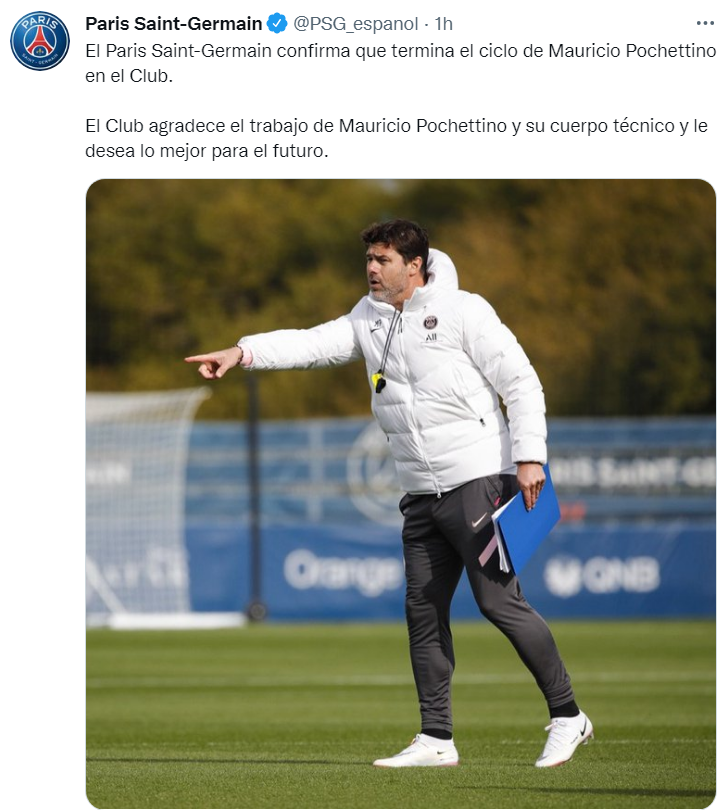This screenshot has height=810, width=726.
Task: Open the @PSG_espanol handle link
Action: [356, 24]
